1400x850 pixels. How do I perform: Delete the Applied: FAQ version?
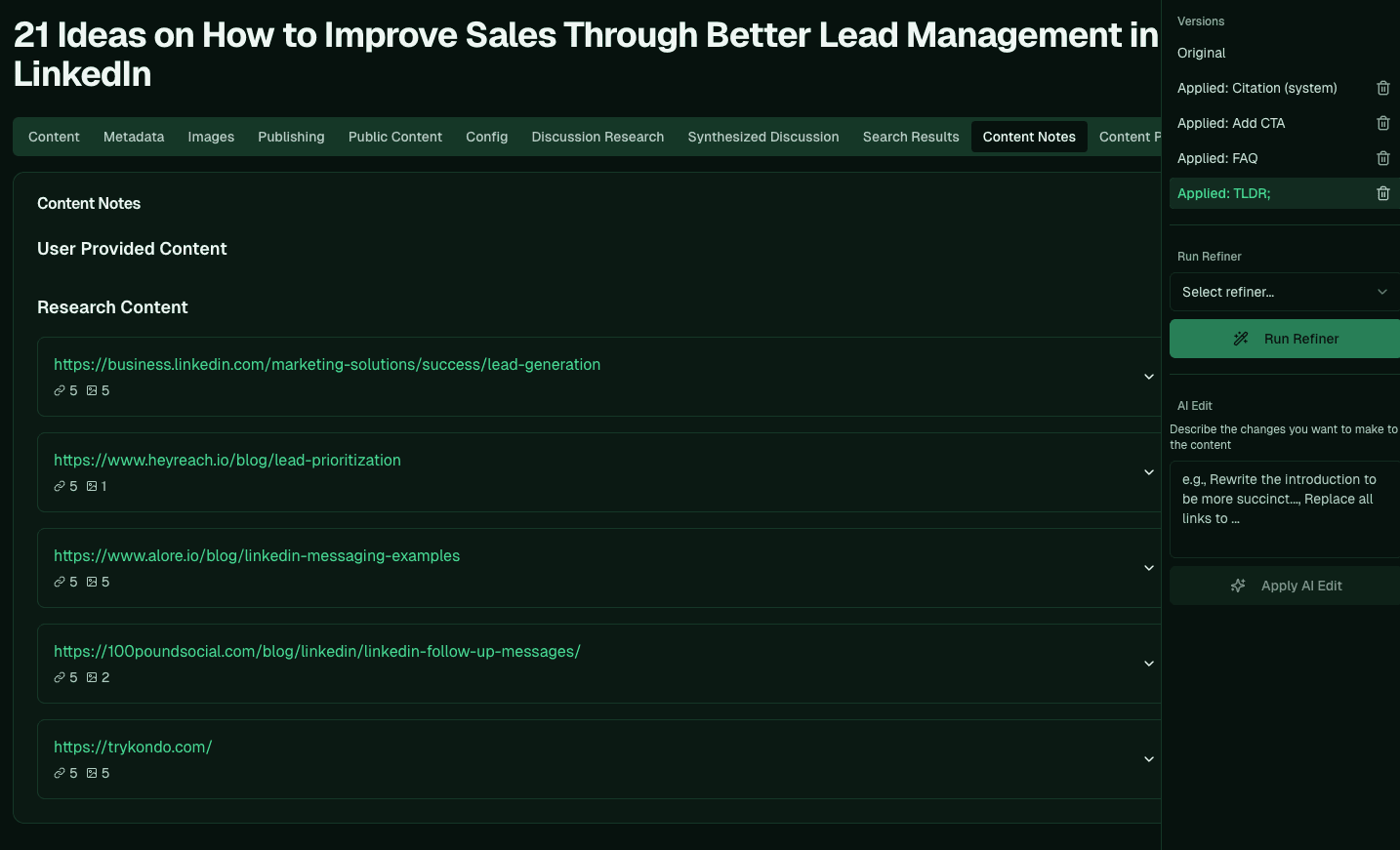pyautogui.click(x=1383, y=158)
